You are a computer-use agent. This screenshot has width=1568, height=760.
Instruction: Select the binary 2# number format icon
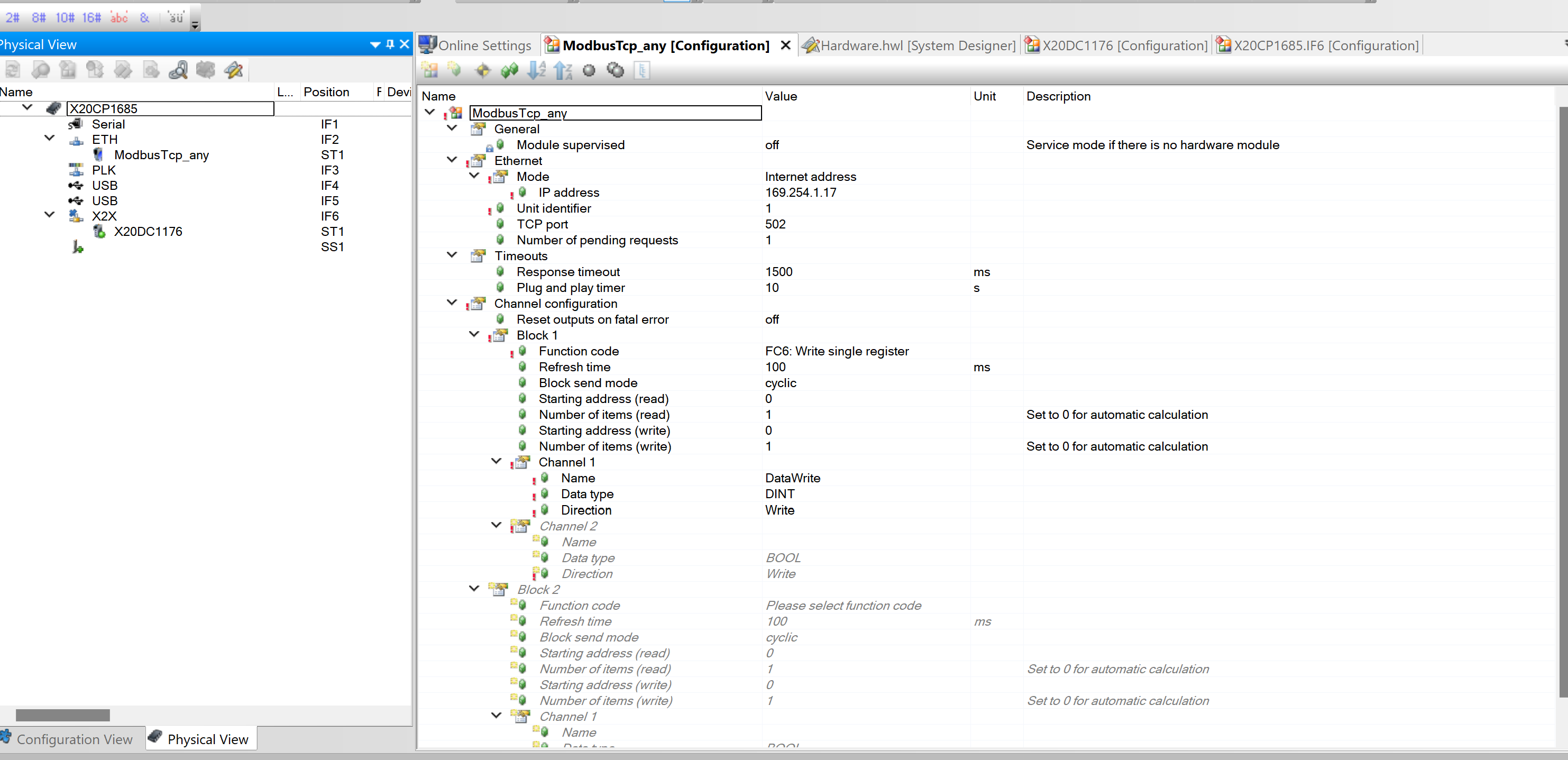[x=13, y=17]
